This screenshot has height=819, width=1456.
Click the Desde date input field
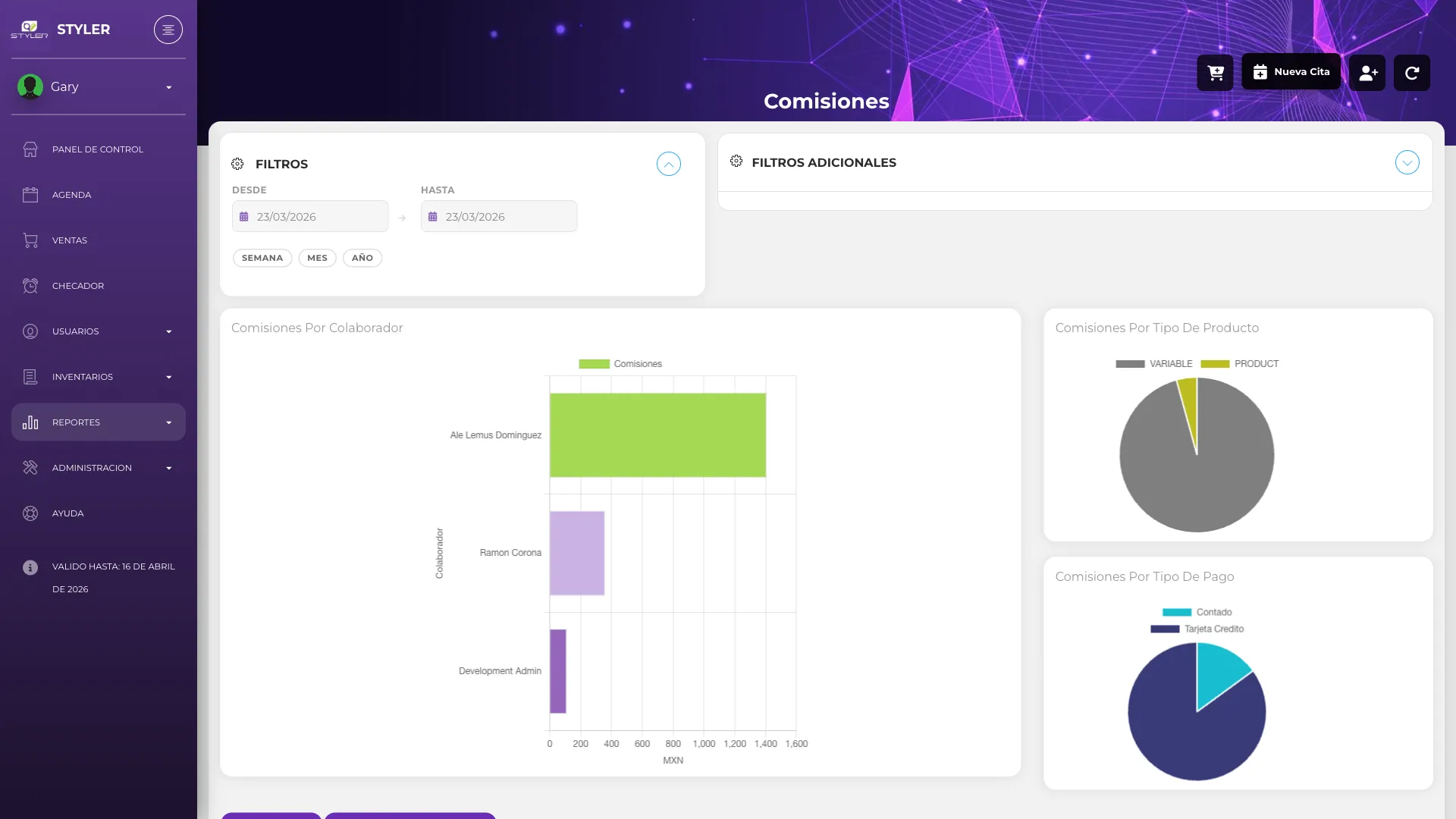(310, 217)
